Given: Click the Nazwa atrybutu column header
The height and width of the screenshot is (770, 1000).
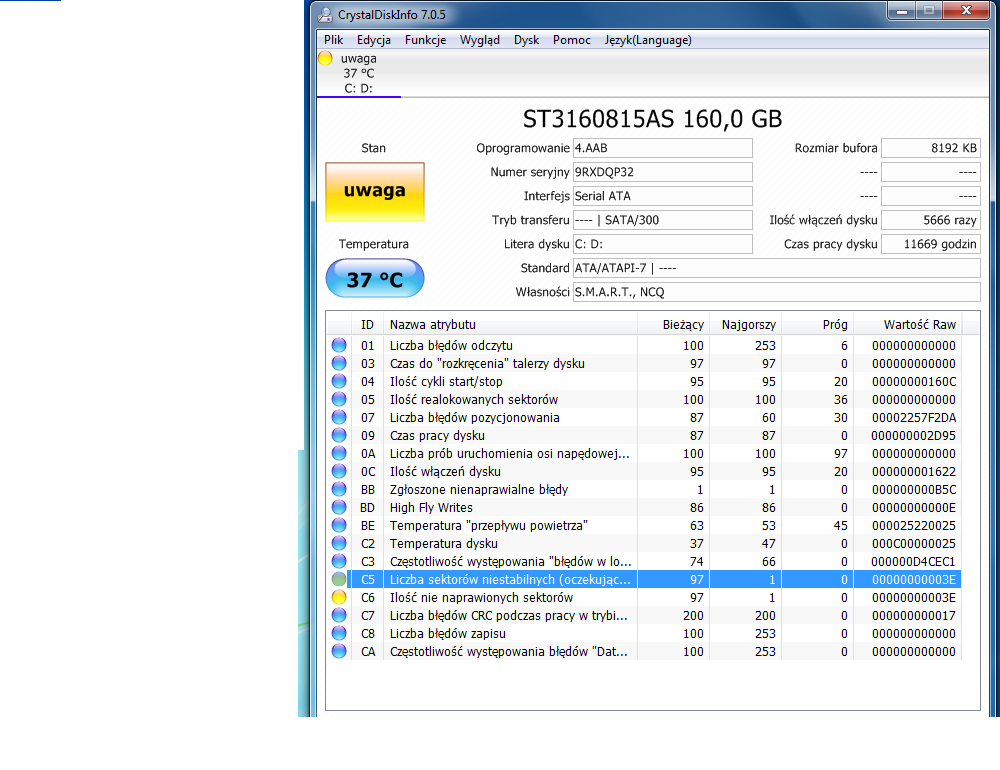Looking at the screenshot, I should (x=510, y=325).
